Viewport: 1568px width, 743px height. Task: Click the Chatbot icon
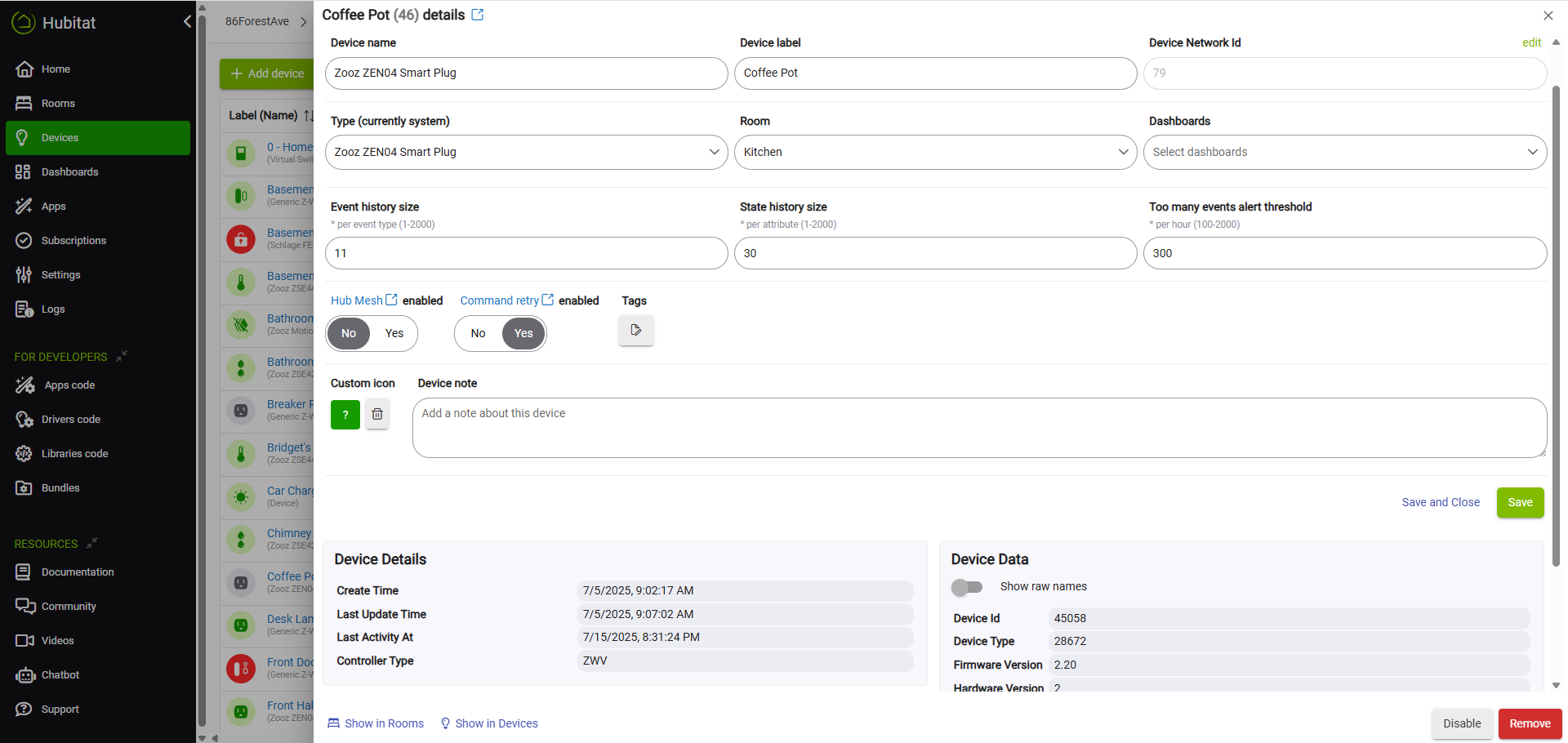point(24,675)
